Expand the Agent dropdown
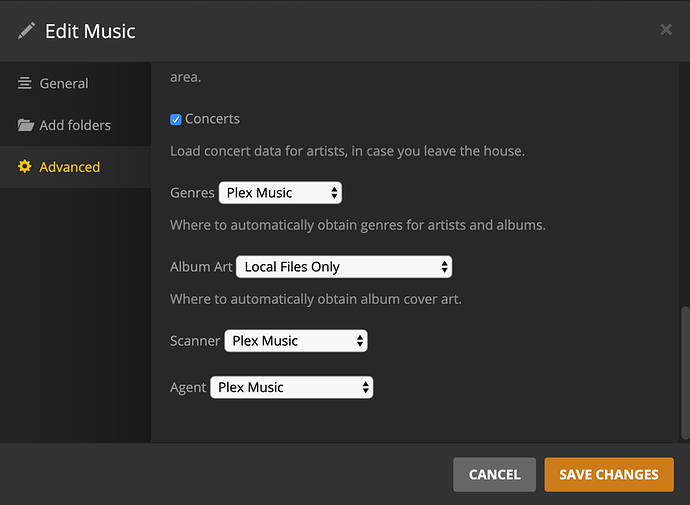 [x=291, y=387]
